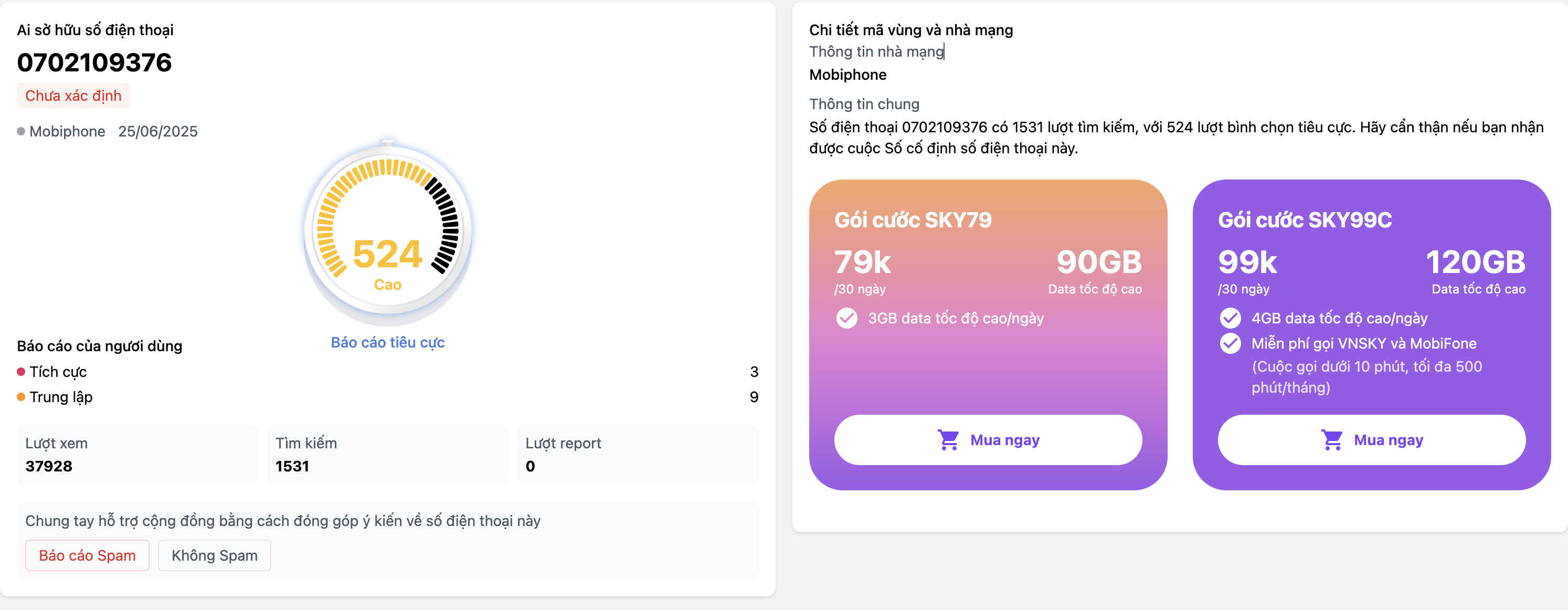The height and width of the screenshot is (610, 1568).
Task: Click checkmark icon beside 3GB data feature
Action: (x=846, y=318)
